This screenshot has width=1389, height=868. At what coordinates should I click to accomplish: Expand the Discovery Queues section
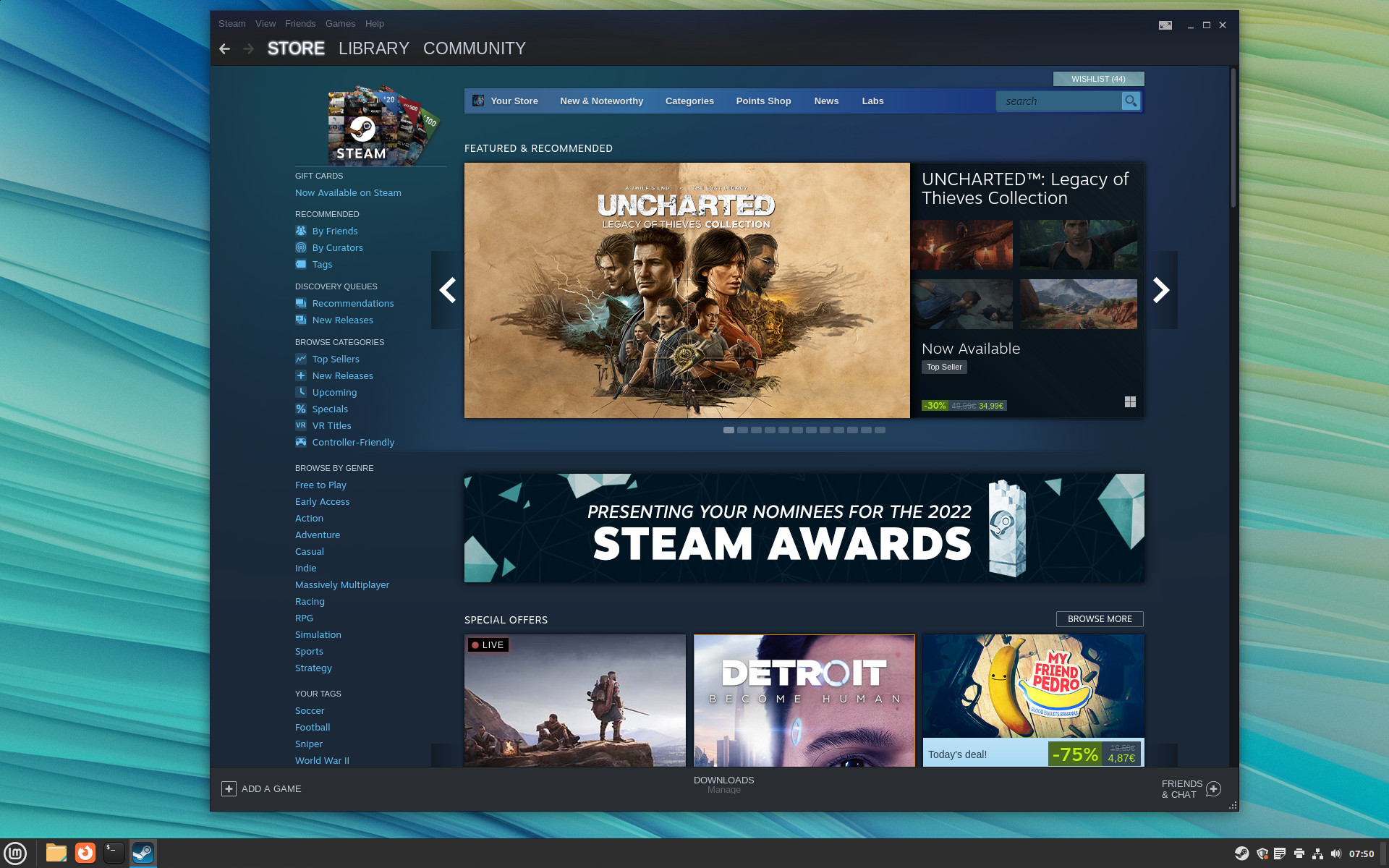coord(336,286)
